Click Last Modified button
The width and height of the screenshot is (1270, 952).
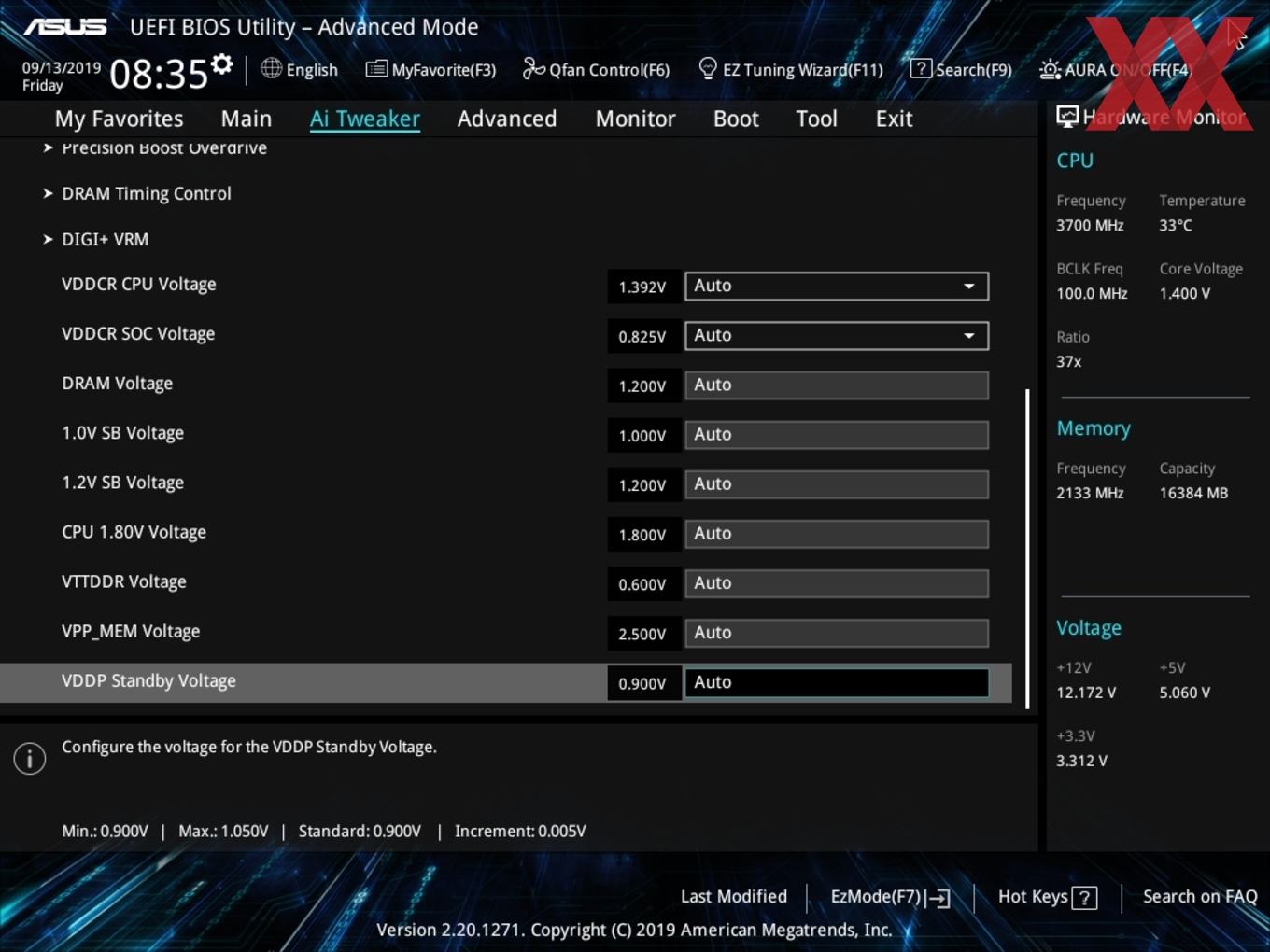coord(734,896)
